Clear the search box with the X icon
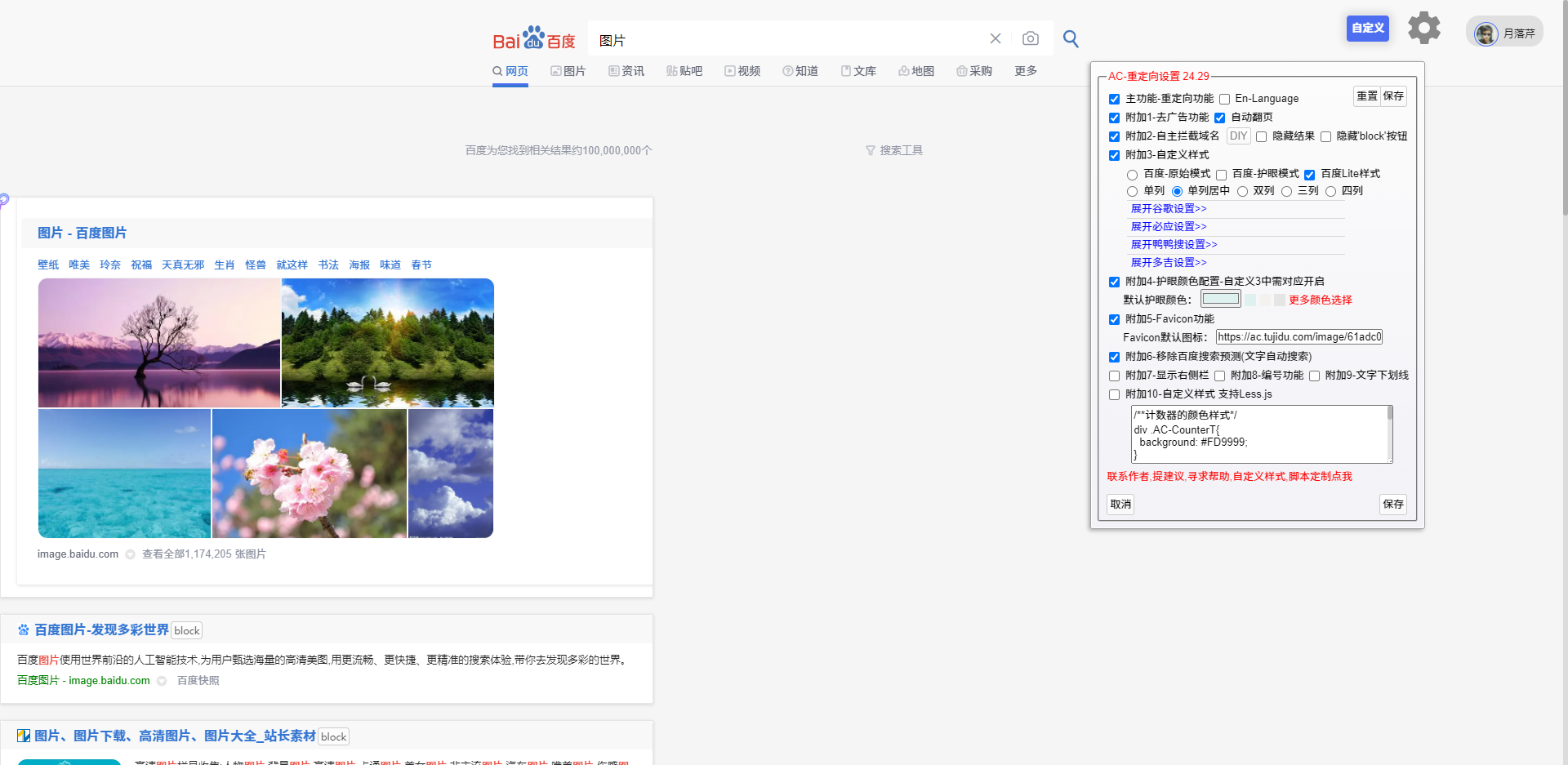The width and height of the screenshot is (1568, 765). point(996,38)
